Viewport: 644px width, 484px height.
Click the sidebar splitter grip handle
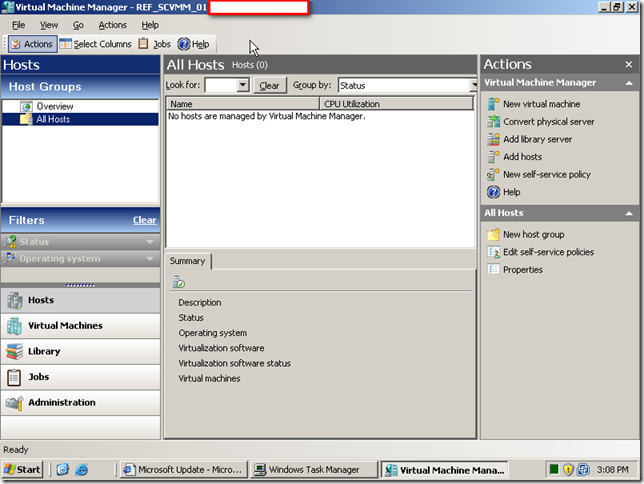point(80,285)
